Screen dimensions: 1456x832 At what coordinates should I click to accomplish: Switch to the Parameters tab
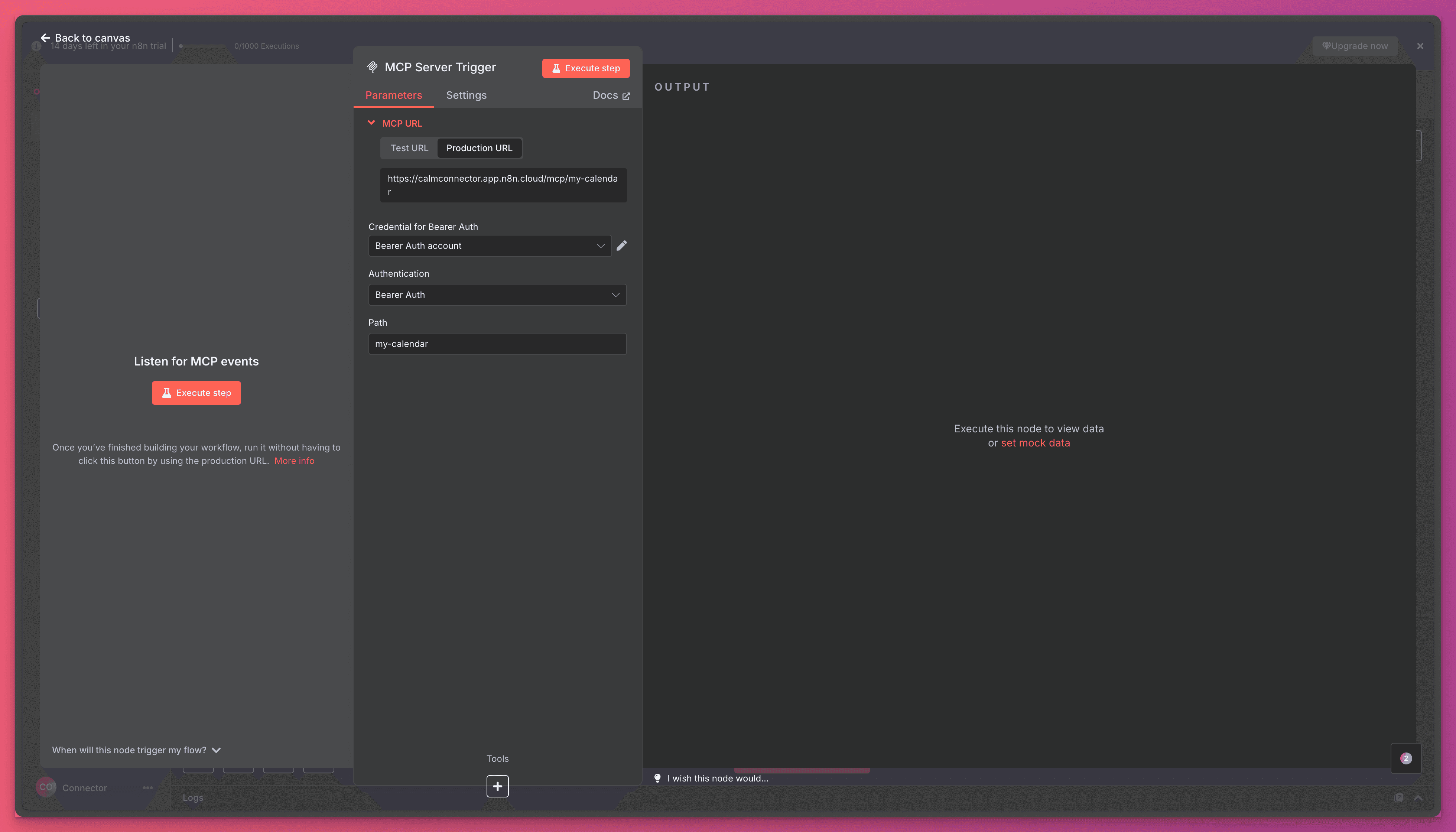click(394, 95)
